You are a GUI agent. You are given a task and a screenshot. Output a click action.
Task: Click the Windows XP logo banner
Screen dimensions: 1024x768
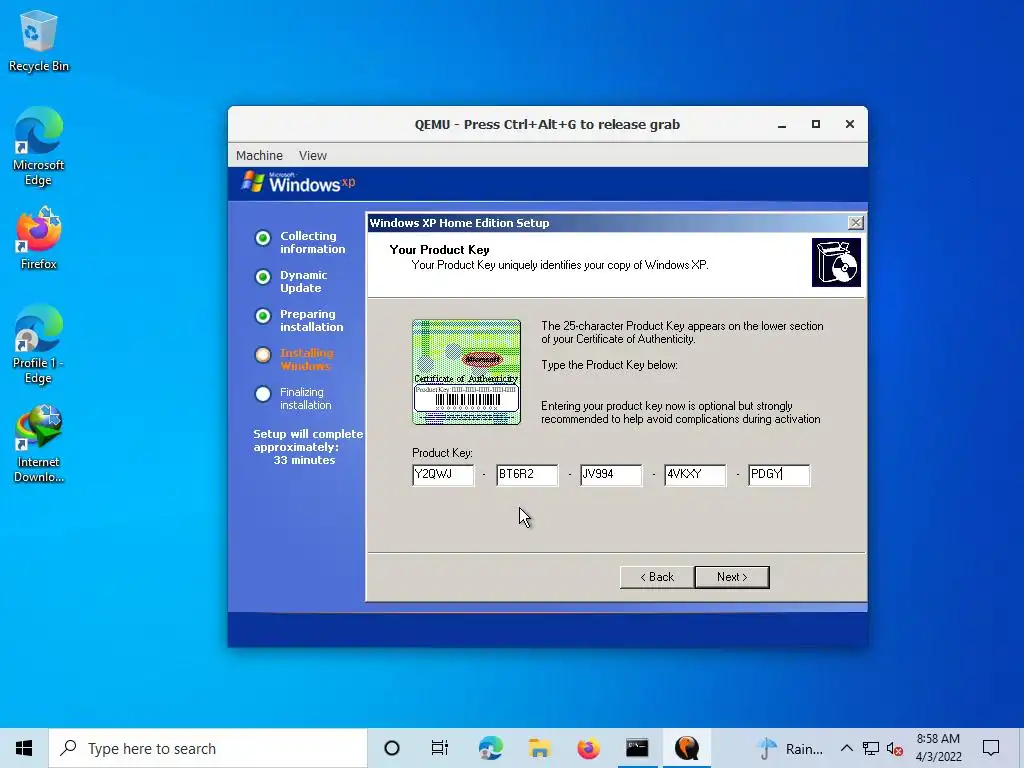pyautogui.click(x=298, y=183)
